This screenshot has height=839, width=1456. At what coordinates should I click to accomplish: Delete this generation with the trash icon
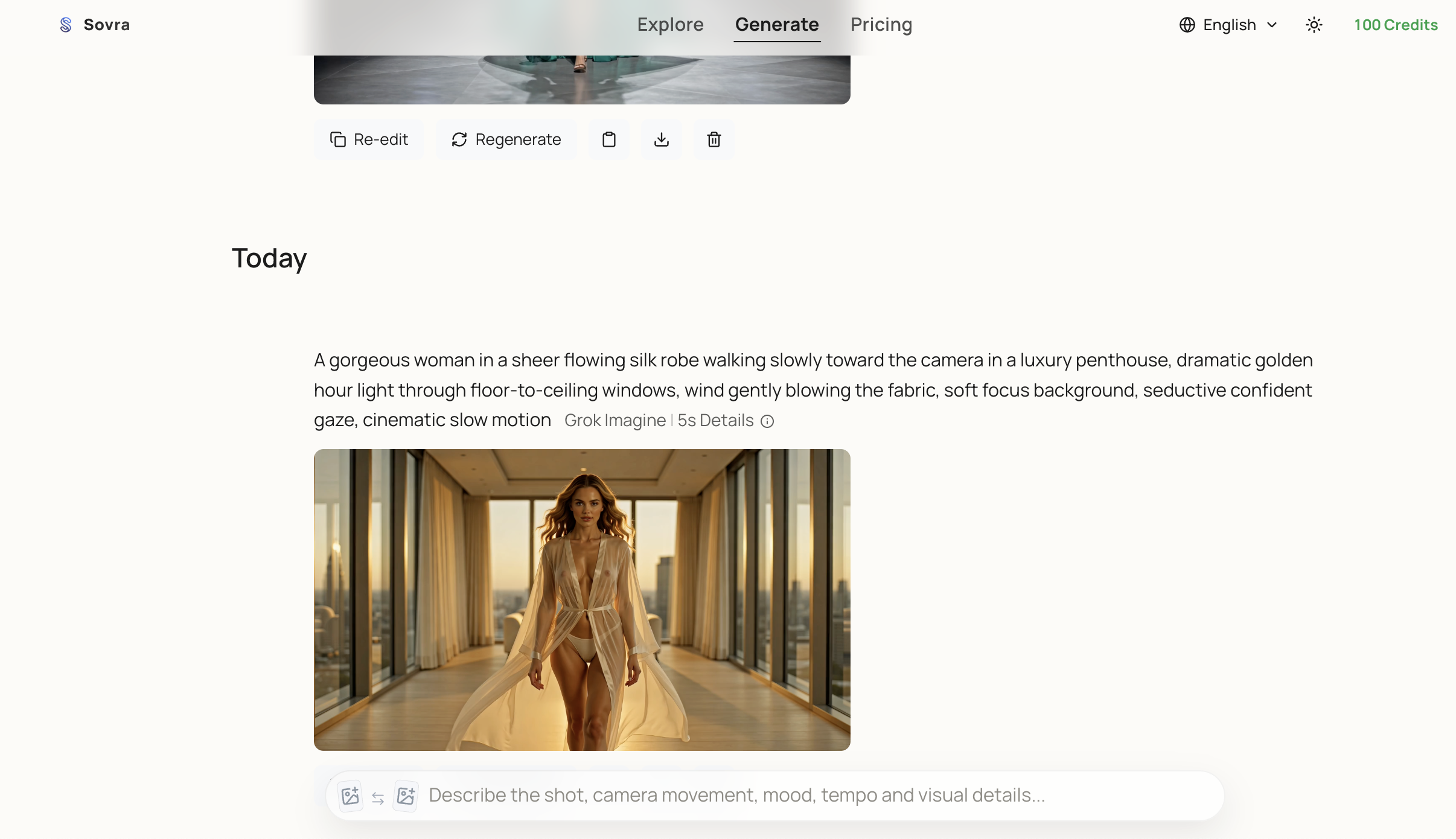pos(714,139)
